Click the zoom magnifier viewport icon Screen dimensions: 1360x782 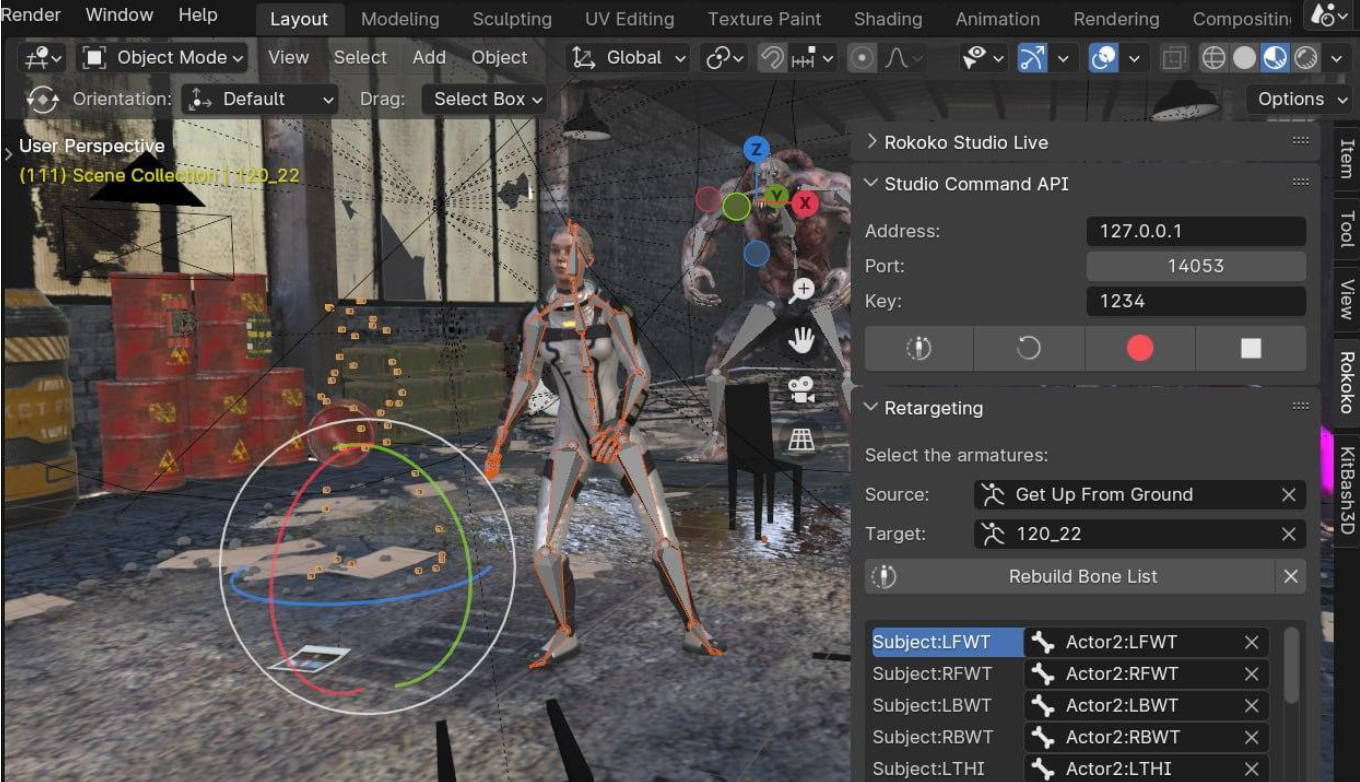pos(802,291)
